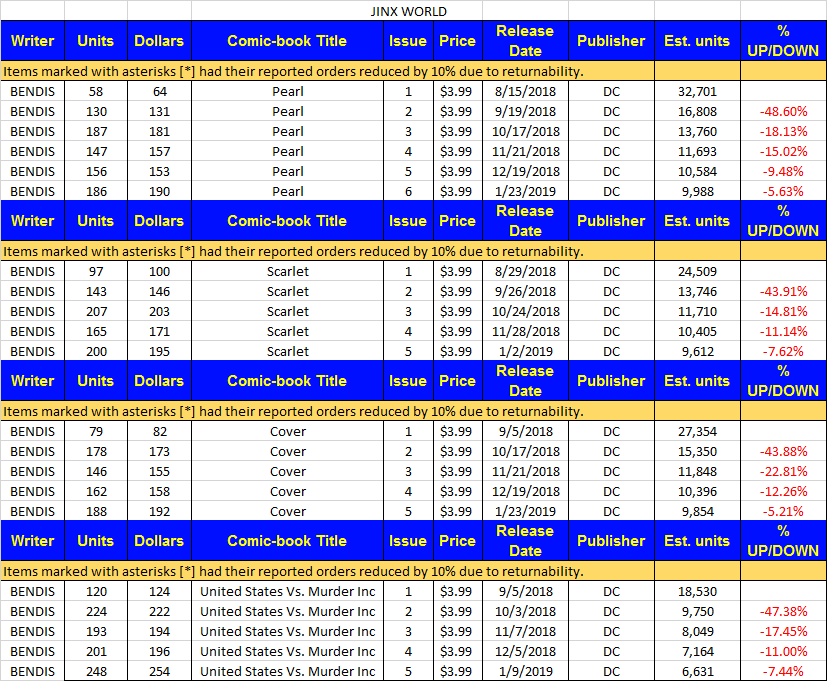The image size is (827, 681).
Task: Click est. units value 8,049
Action: tap(697, 631)
